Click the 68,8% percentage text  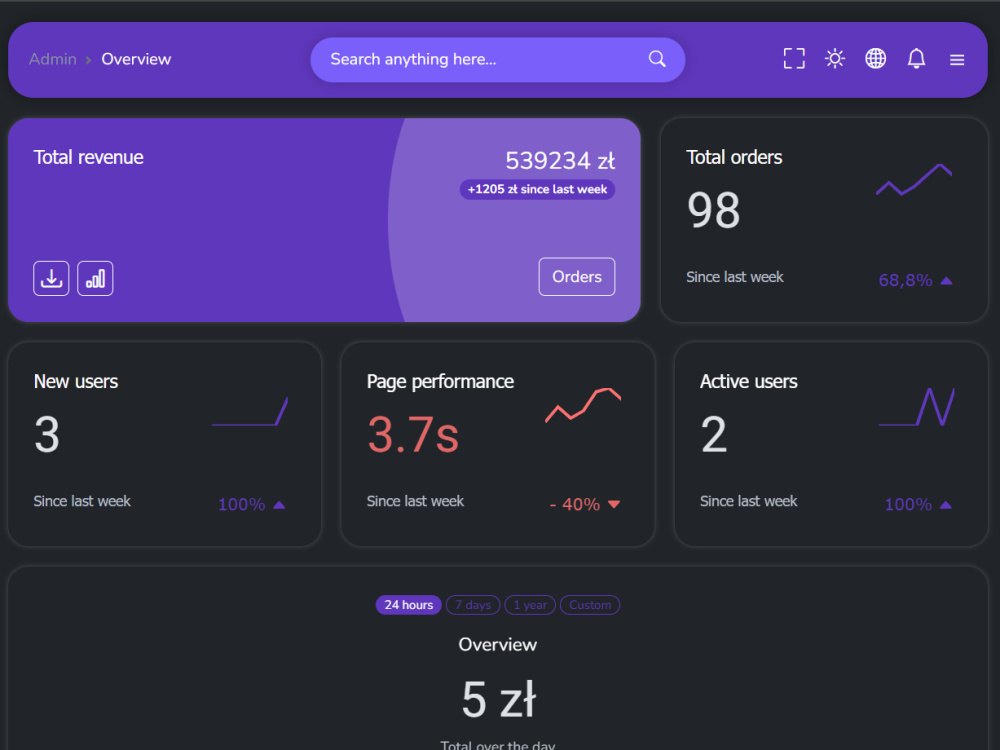coord(905,281)
